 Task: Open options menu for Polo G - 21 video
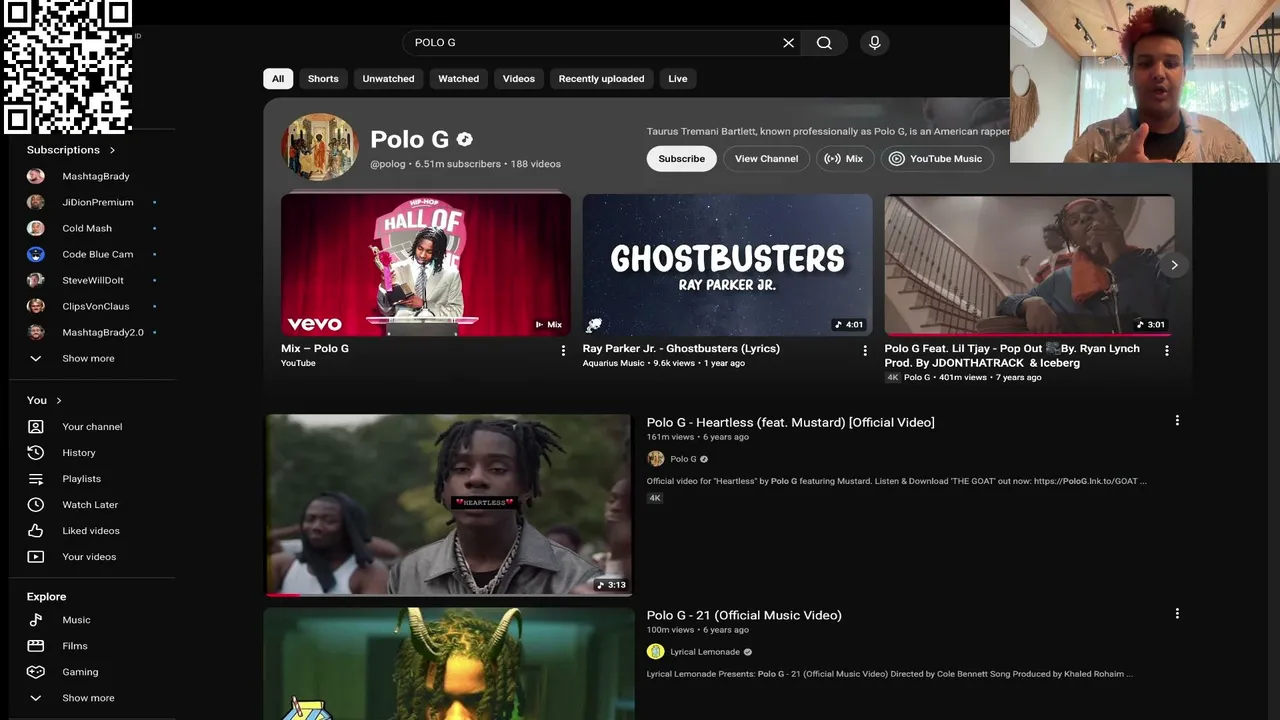(x=1177, y=613)
